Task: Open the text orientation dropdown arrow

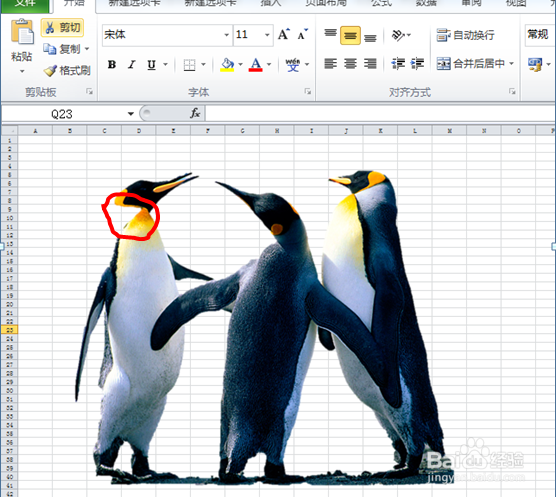Action: (409, 35)
